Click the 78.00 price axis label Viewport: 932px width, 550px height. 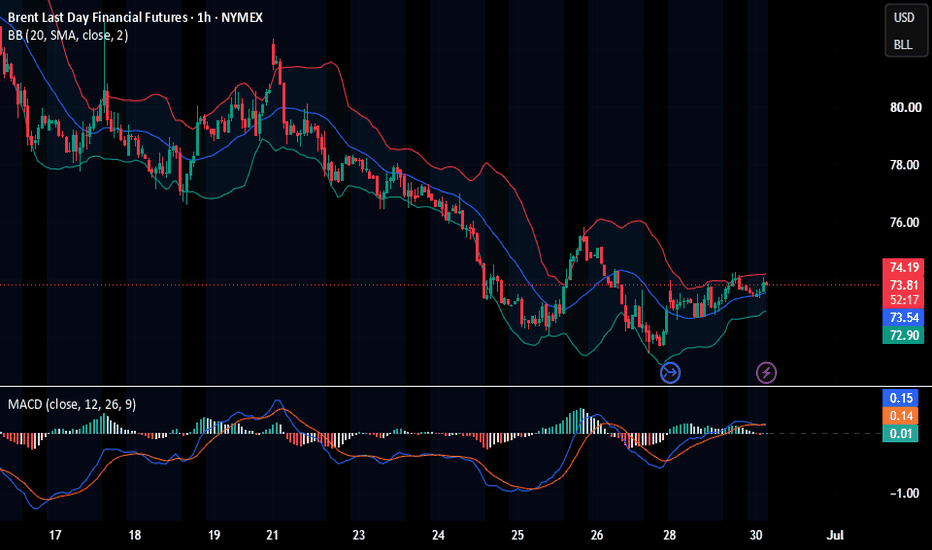pos(905,165)
